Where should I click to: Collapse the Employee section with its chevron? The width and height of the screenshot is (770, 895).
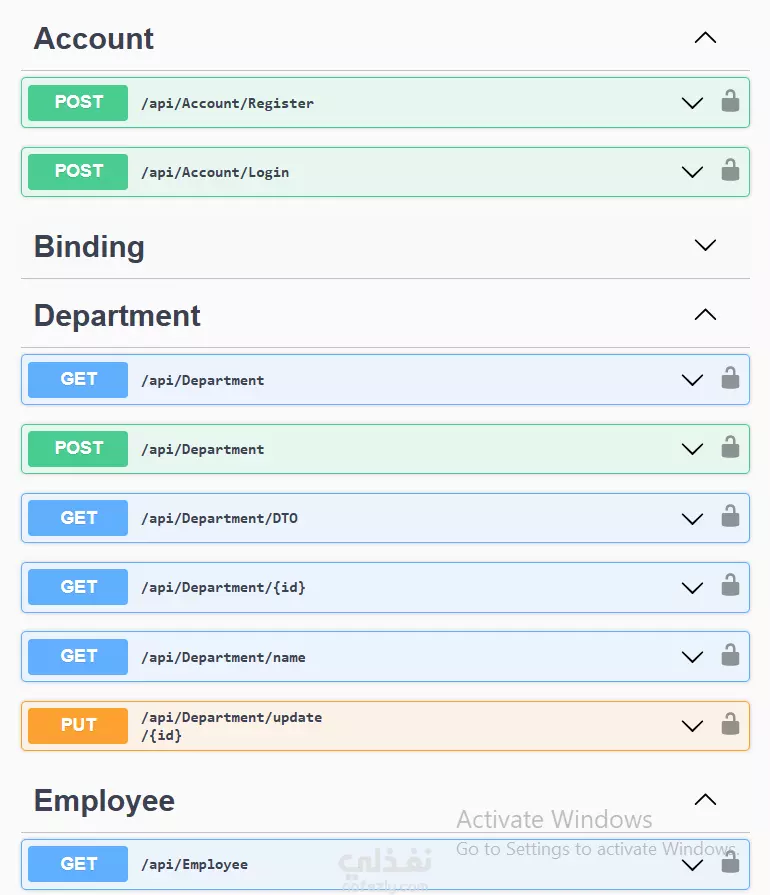pyautogui.click(x=706, y=799)
